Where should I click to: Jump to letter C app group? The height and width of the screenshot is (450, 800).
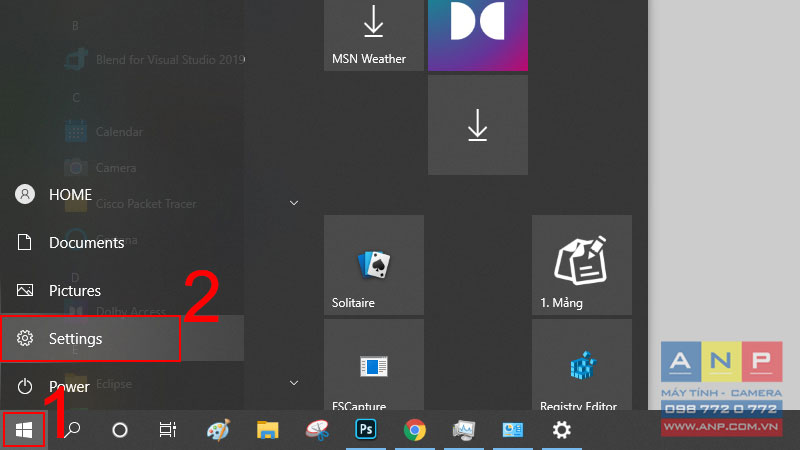pyautogui.click(x=76, y=97)
